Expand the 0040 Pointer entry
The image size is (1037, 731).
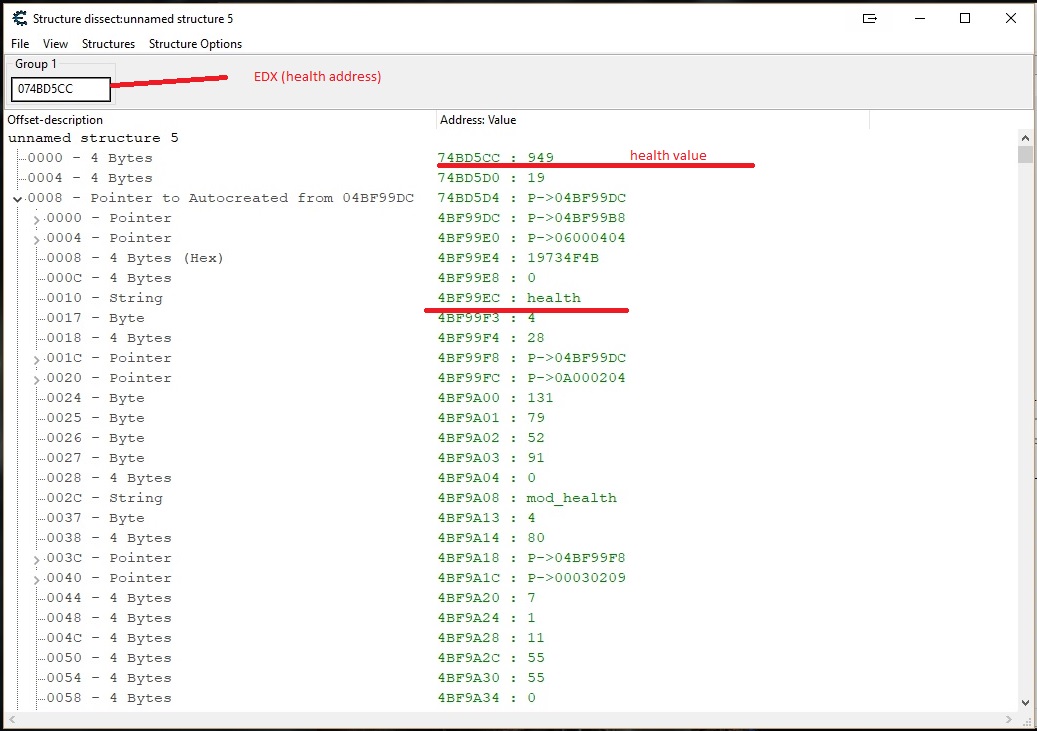pyautogui.click(x=37, y=579)
